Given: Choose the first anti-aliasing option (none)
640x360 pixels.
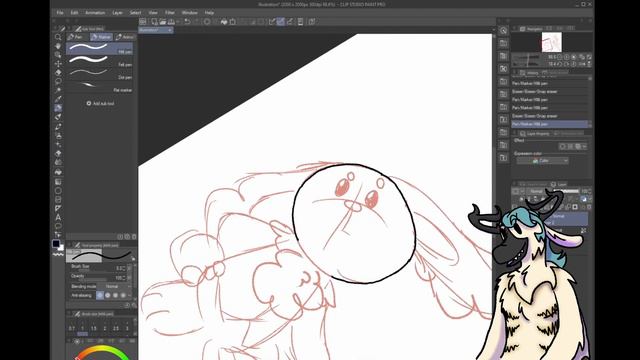Looking at the screenshot, I should [100, 295].
